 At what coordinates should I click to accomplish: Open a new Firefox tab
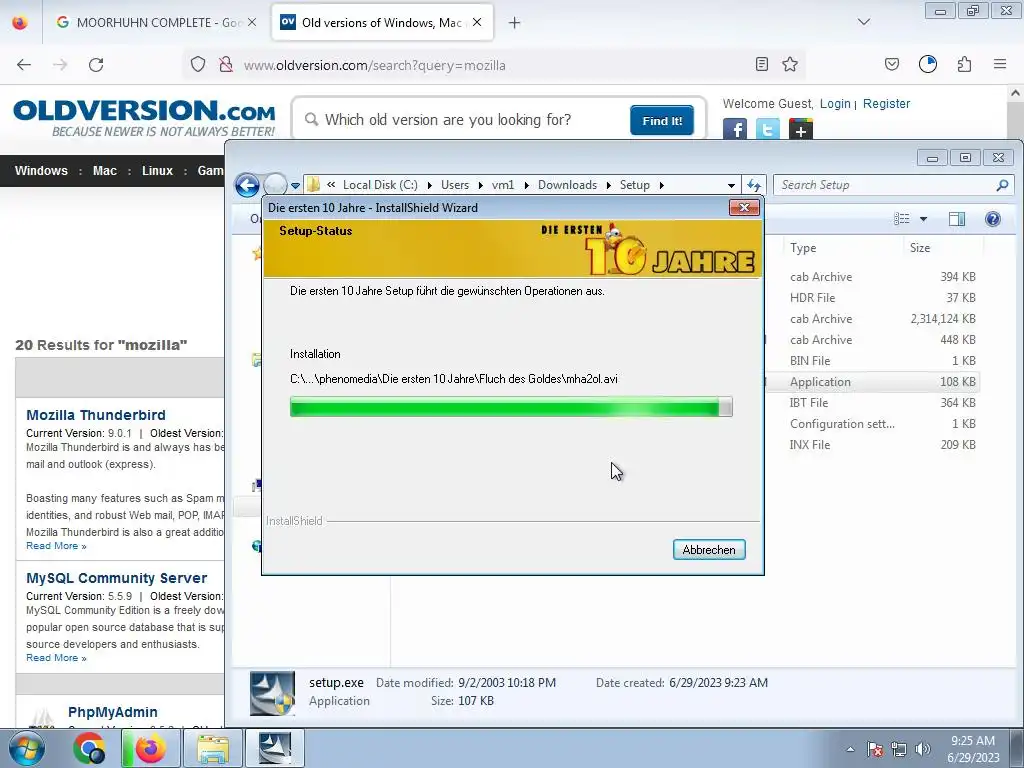tap(515, 23)
